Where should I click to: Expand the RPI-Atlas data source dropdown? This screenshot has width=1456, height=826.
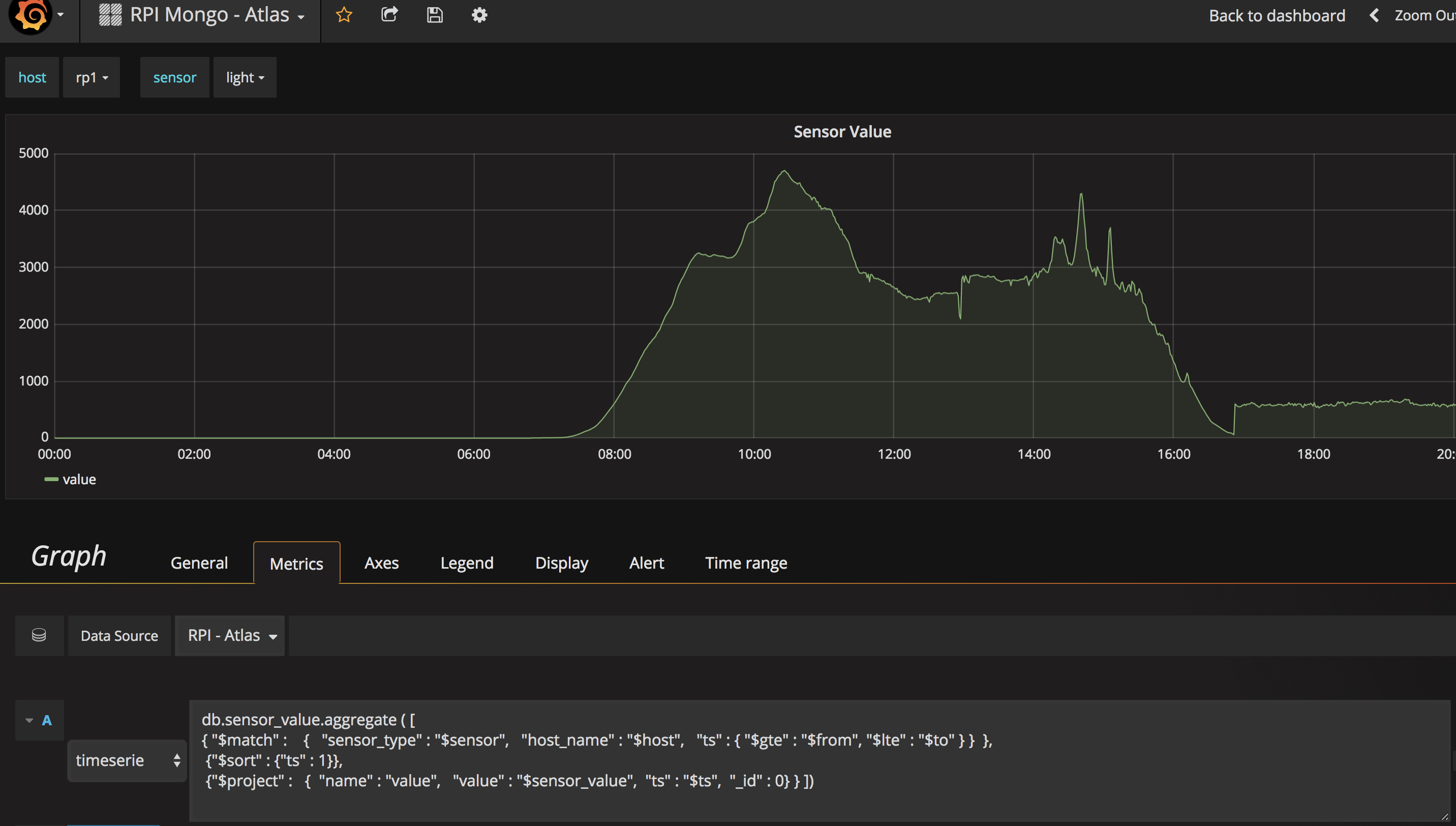click(x=231, y=635)
